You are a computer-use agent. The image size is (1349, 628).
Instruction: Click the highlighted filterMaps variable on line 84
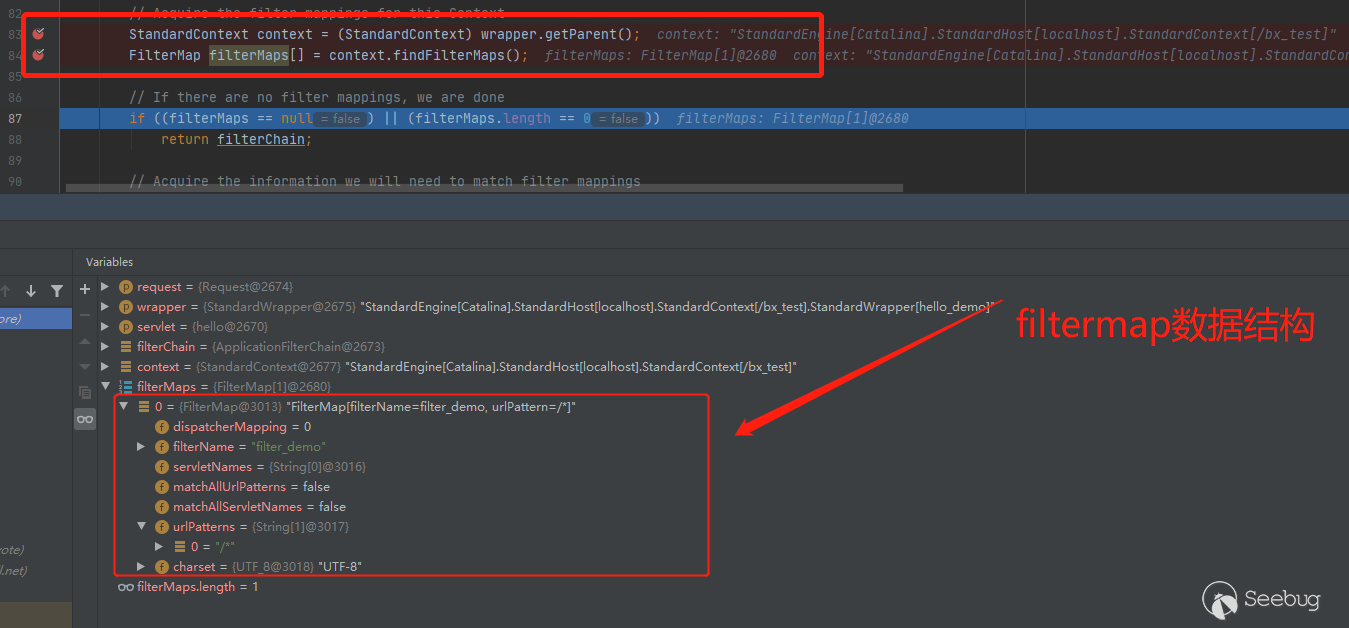[249, 55]
